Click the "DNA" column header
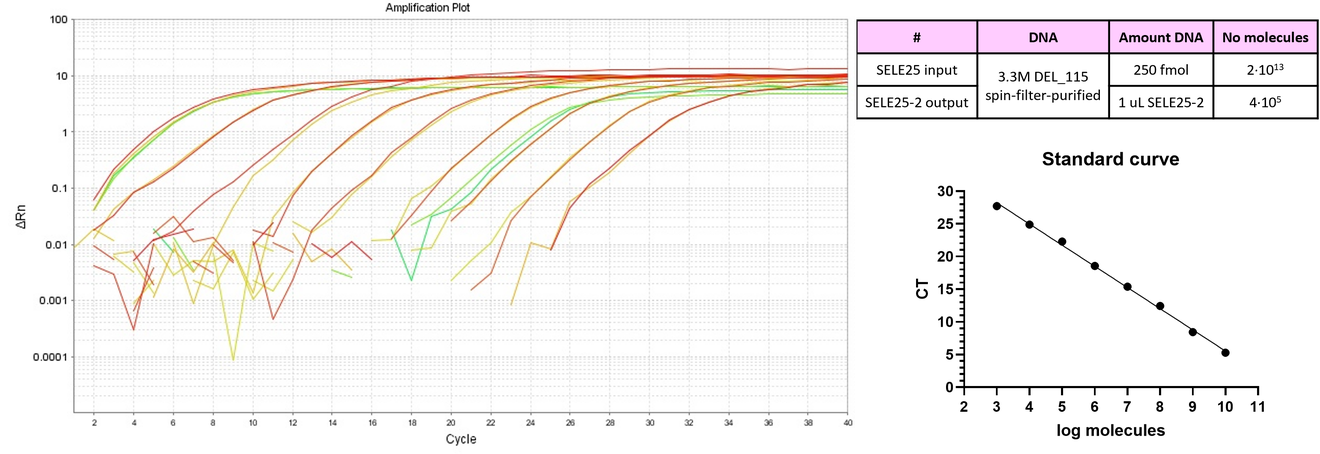The image size is (1320, 454). tap(1043, 37)
